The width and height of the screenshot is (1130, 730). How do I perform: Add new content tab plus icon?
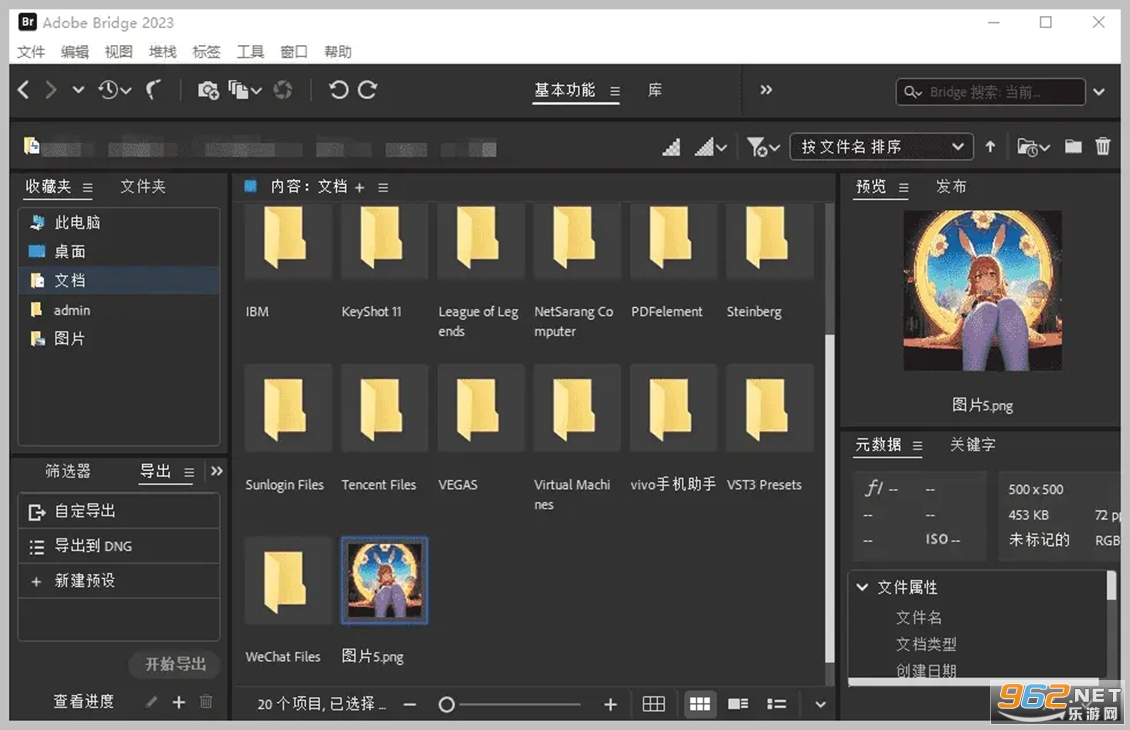click(x=360, y=188)
